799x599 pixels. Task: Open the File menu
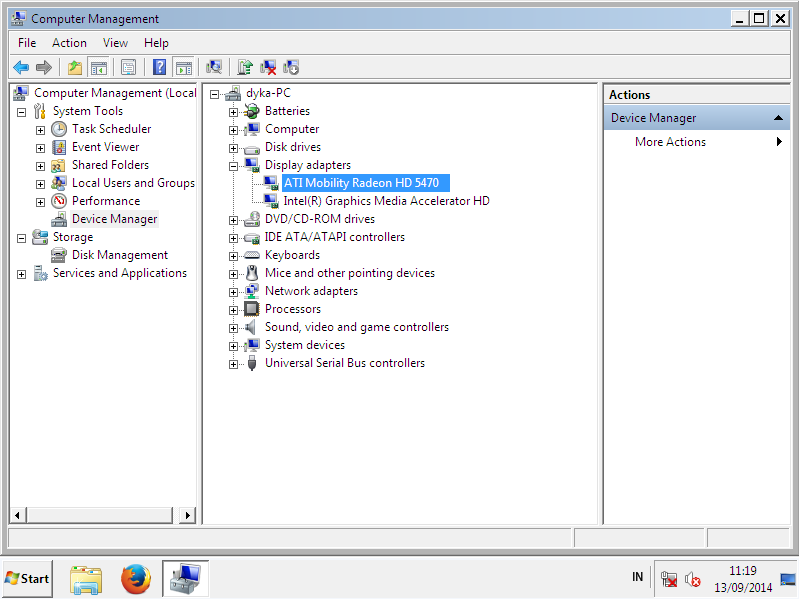tap(27, 43)
